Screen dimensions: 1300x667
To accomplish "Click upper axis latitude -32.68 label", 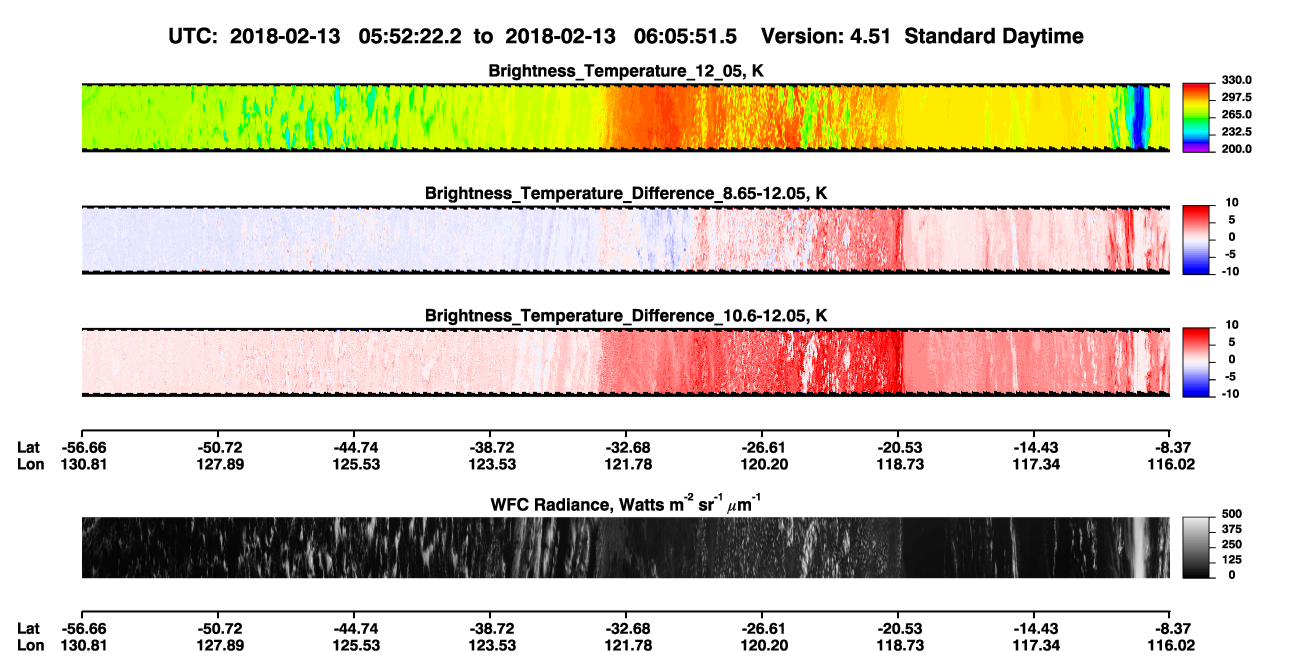I will tap(626, 447).
